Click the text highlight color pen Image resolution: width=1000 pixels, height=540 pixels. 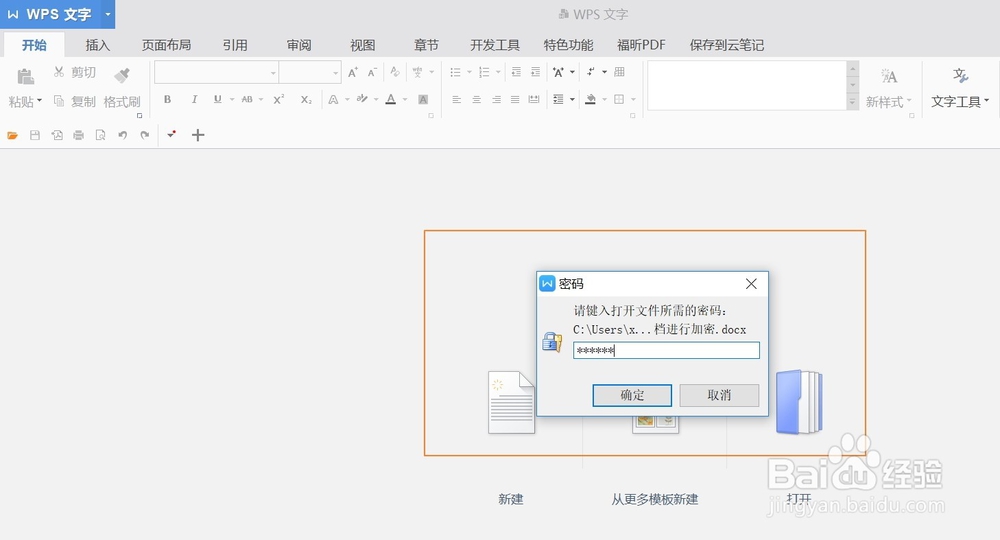click(x=362, y=99)
